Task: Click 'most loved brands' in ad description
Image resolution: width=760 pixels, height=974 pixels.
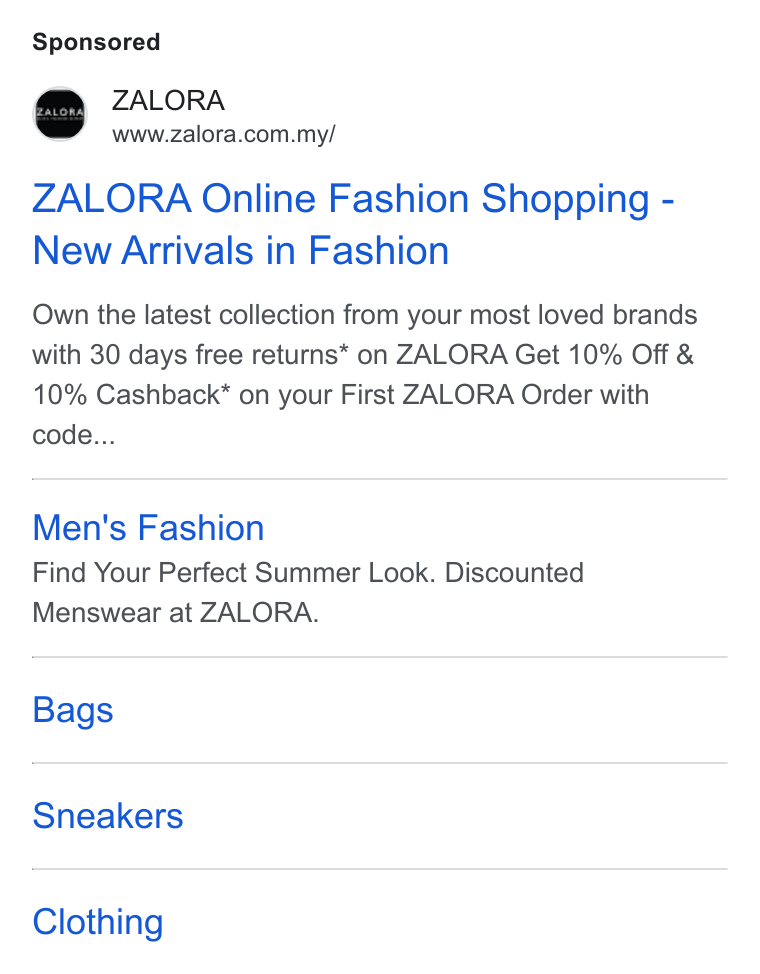Action: [x=584, y=315]
